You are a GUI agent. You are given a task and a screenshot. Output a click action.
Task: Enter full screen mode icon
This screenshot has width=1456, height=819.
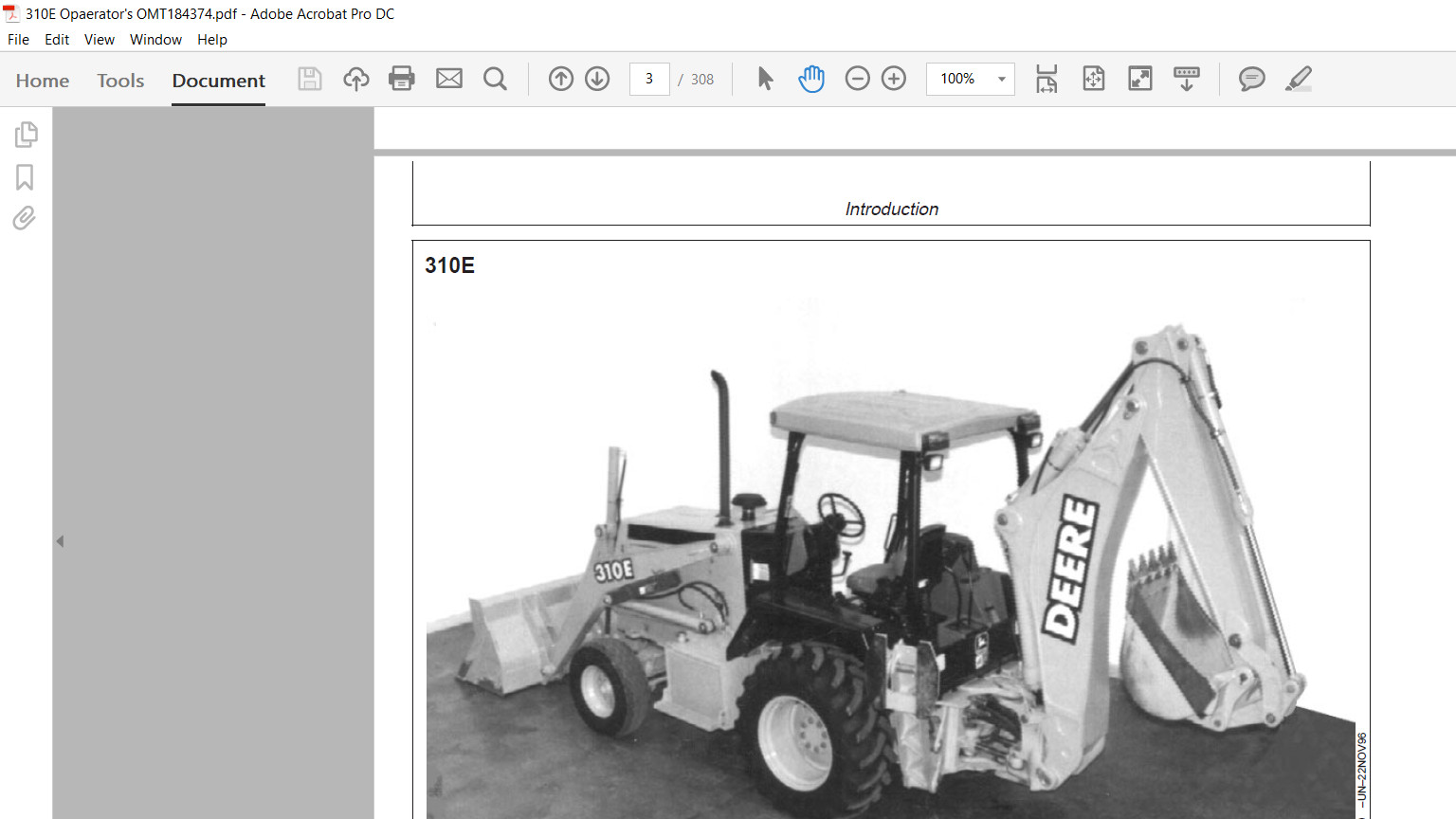point(1140,79)
